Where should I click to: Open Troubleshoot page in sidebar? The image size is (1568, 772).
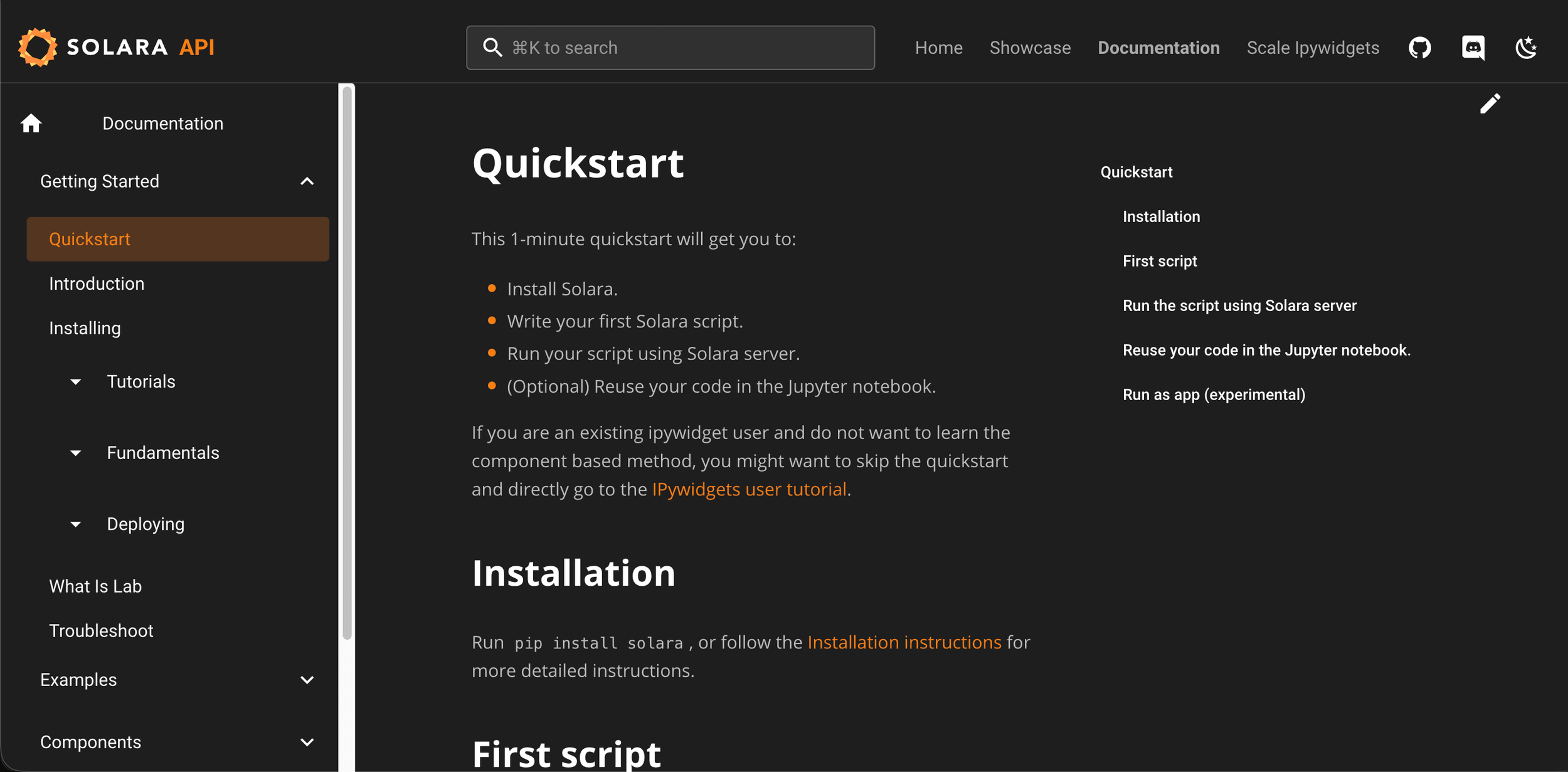(x=101, y=631)
